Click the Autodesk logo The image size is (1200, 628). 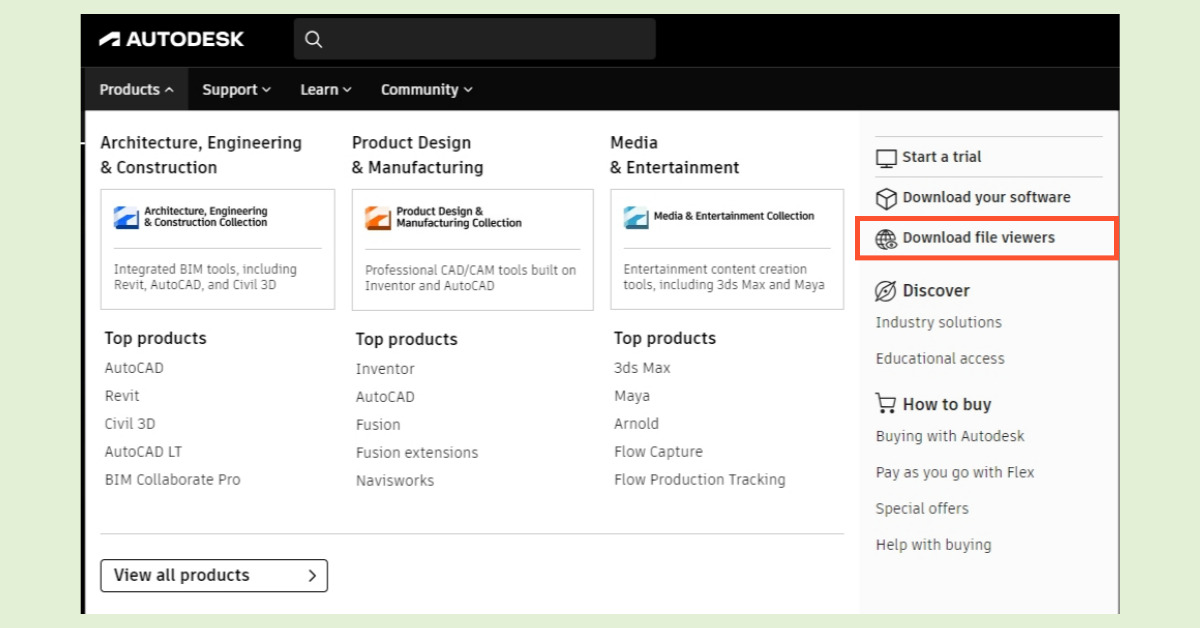pyautogui.click(x=171, y=39)
